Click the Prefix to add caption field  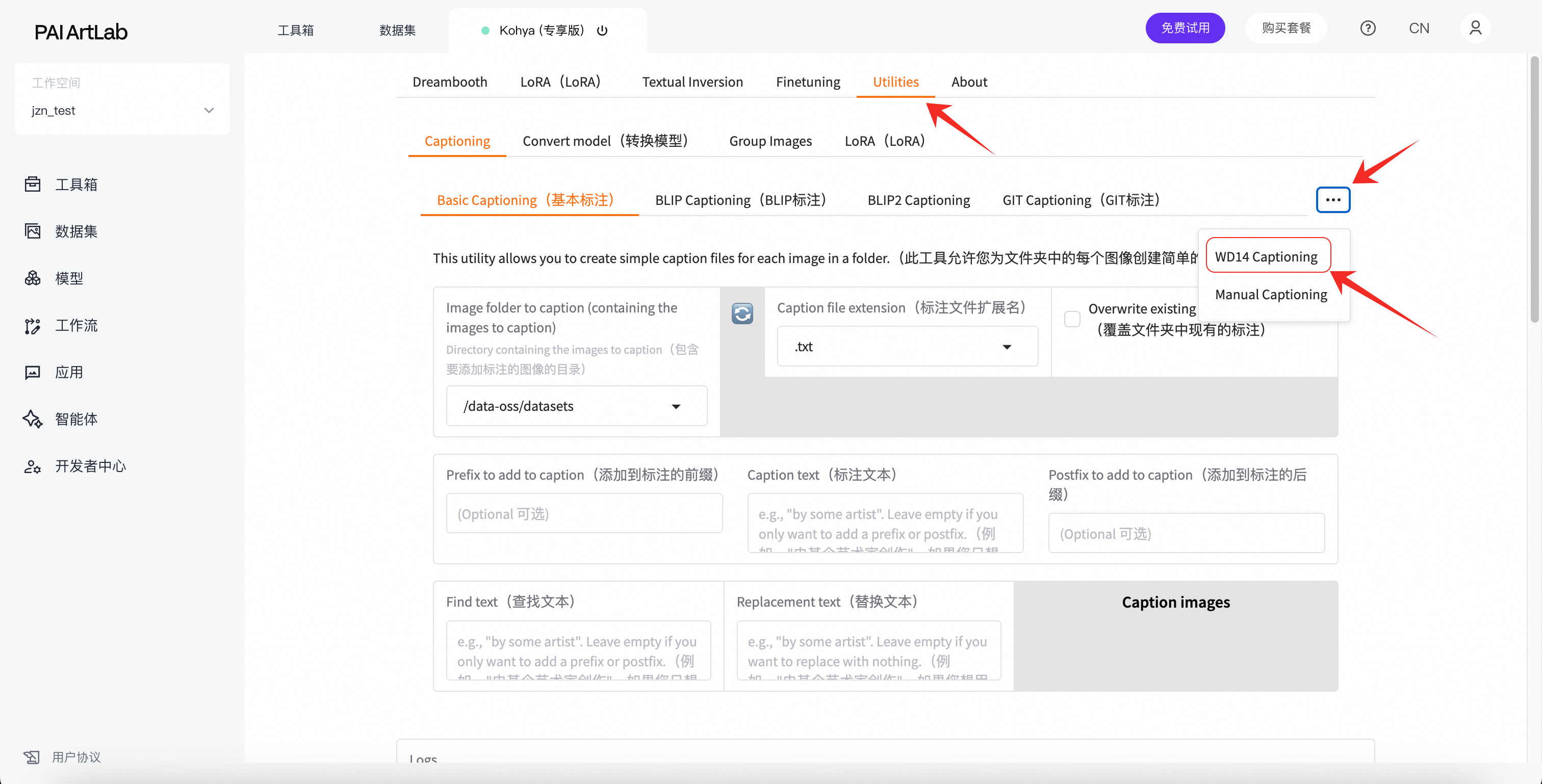point(584,513)
